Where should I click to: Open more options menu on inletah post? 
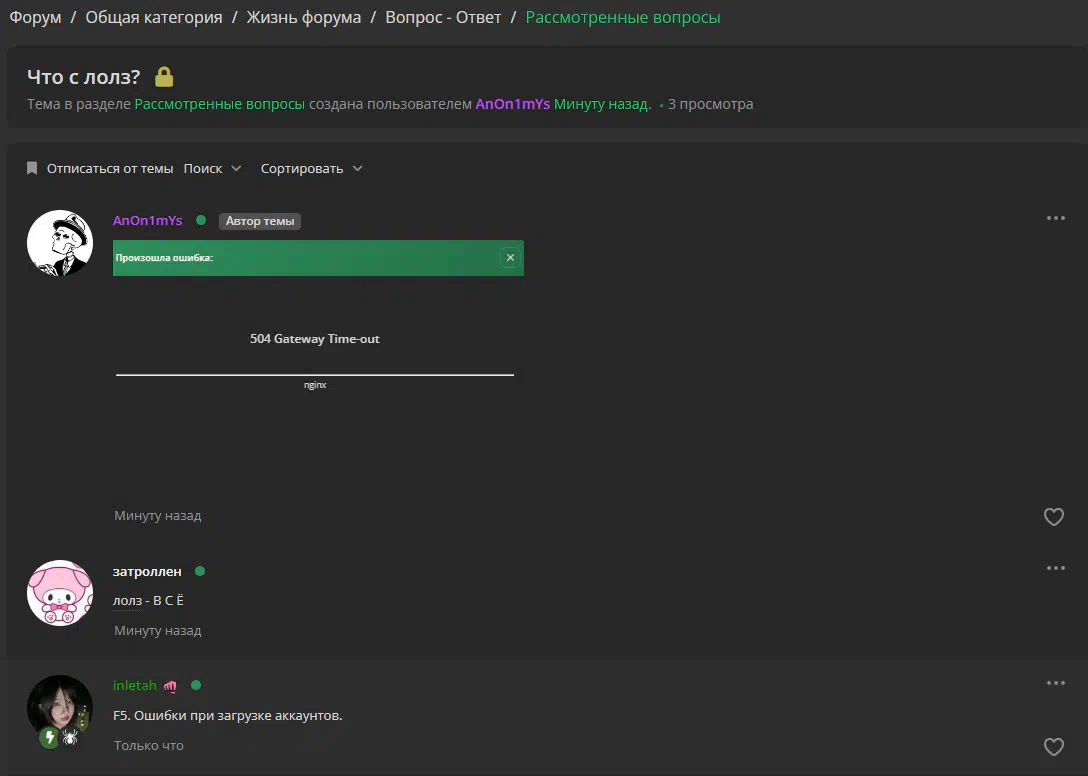pos(1055,683)
